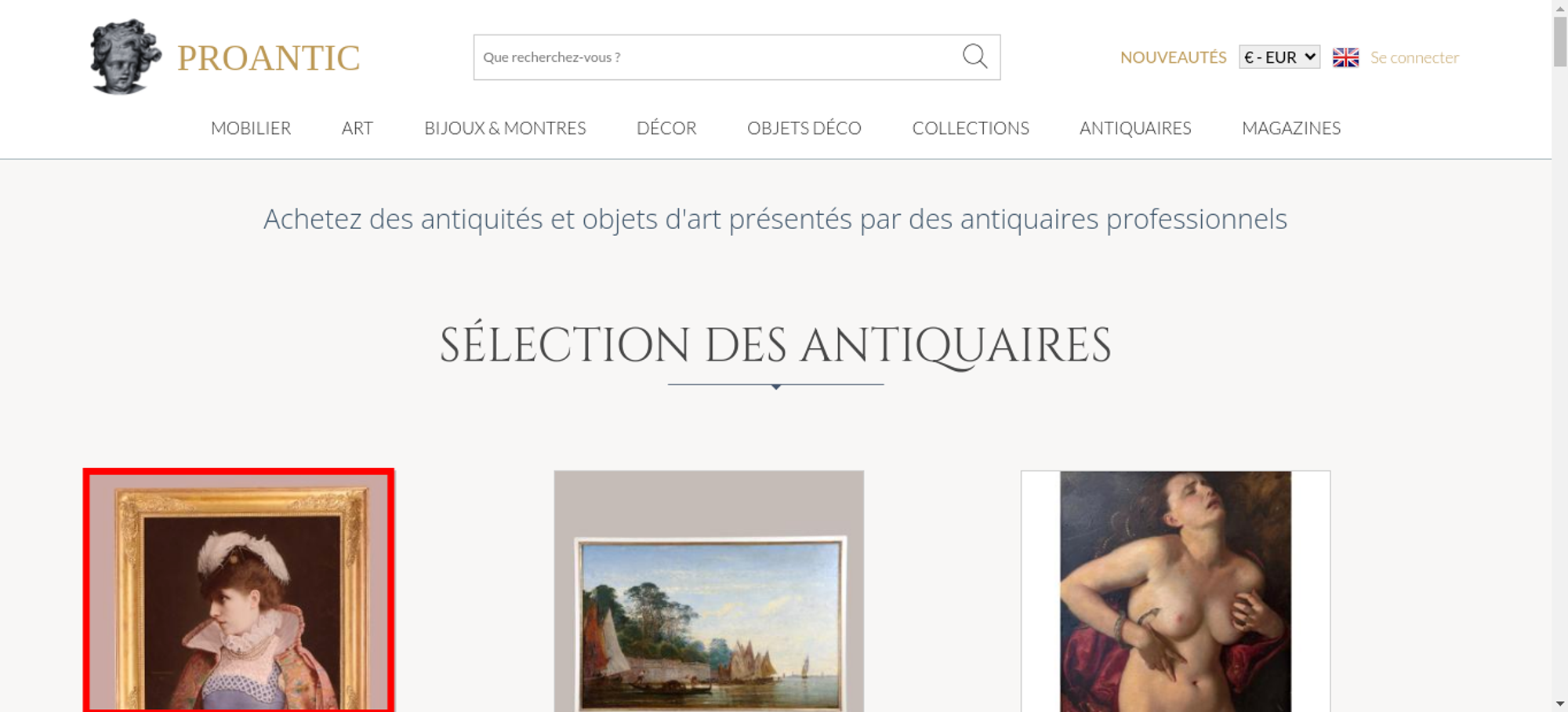Switch language via the UK flag icon

point(1345,57)
